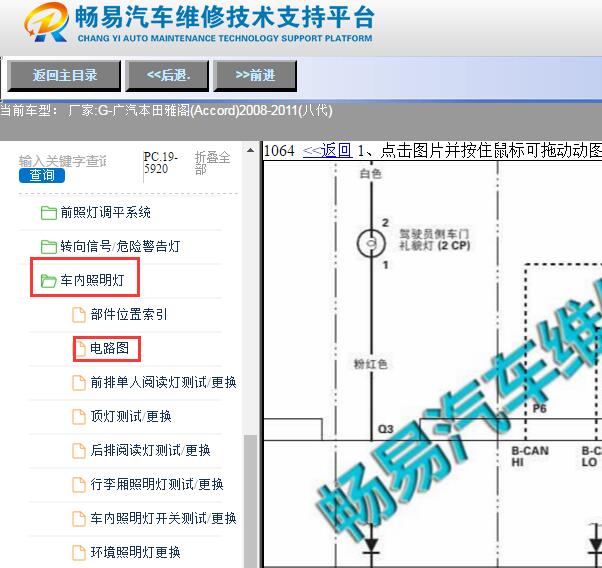Open the 部件位置索引 page
This screenshot has width=602, height=568.
point(129,315)
